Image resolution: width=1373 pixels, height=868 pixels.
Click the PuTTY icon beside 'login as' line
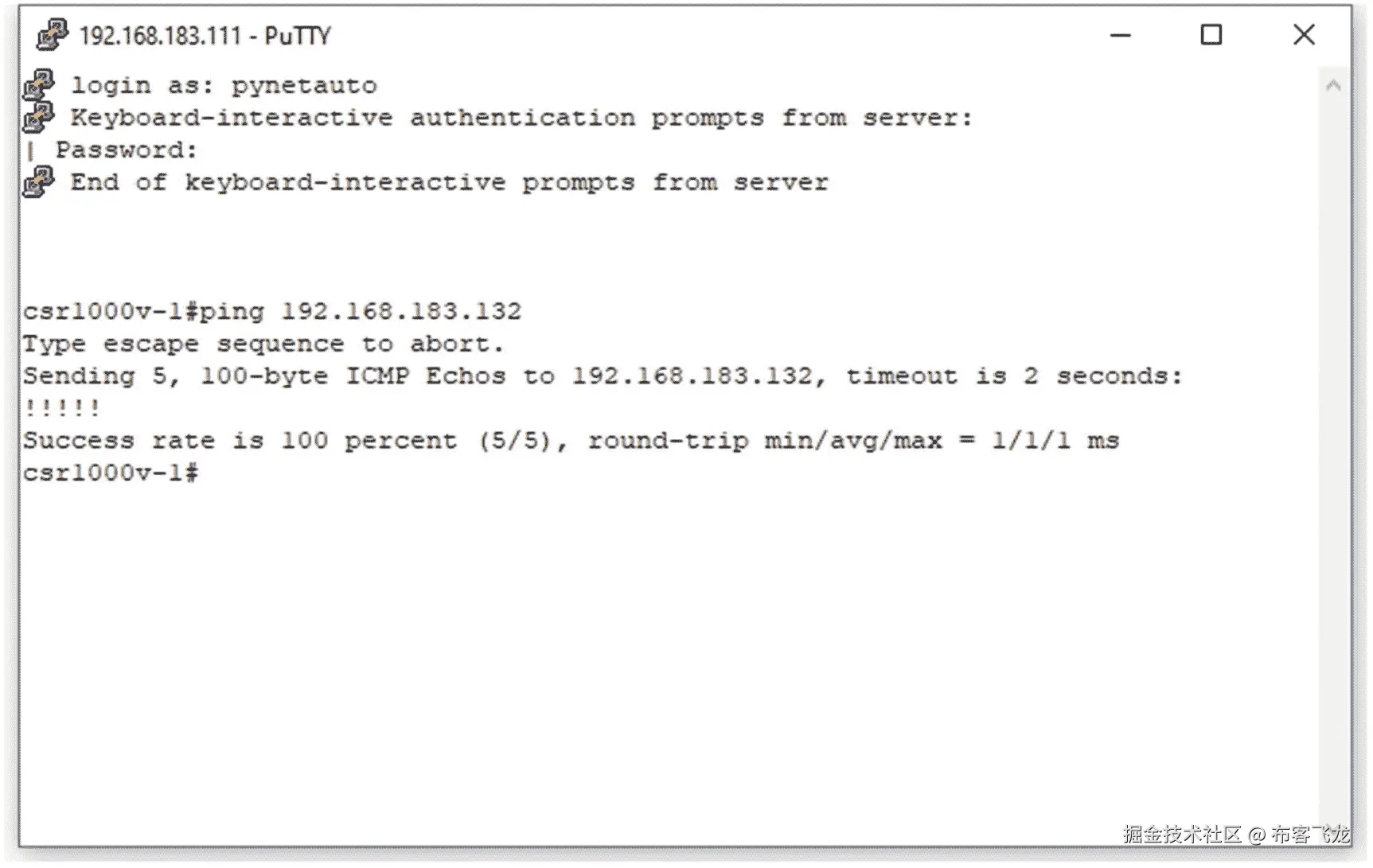click(38, 84)
